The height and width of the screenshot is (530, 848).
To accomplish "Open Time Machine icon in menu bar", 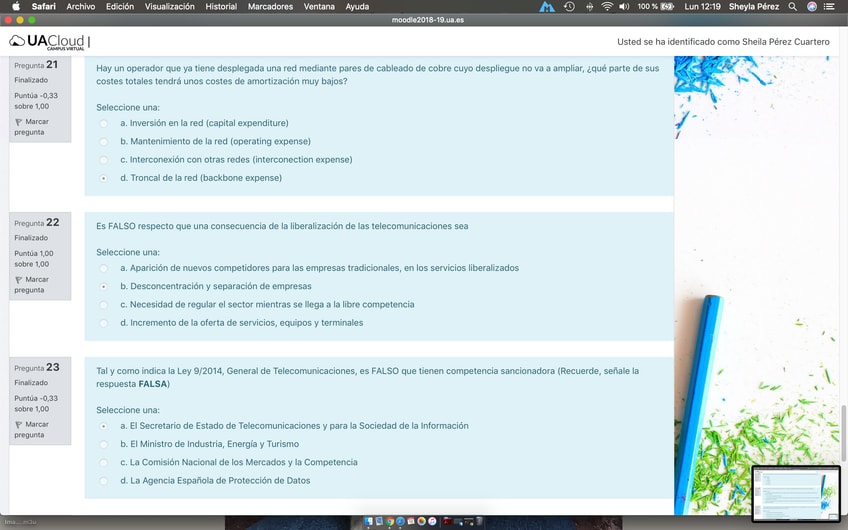I will point(569,6).
